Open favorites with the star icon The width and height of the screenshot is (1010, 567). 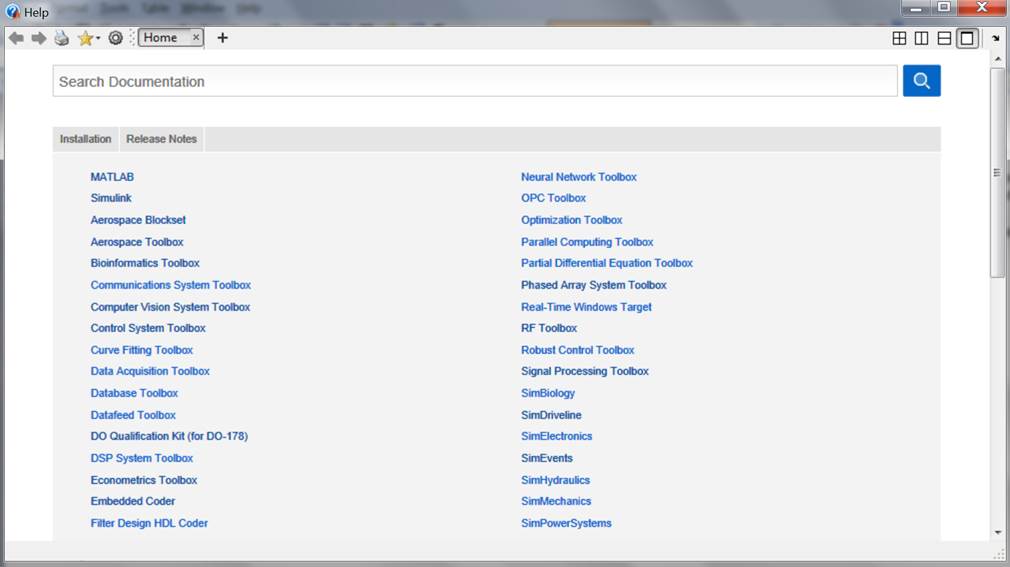84,38
